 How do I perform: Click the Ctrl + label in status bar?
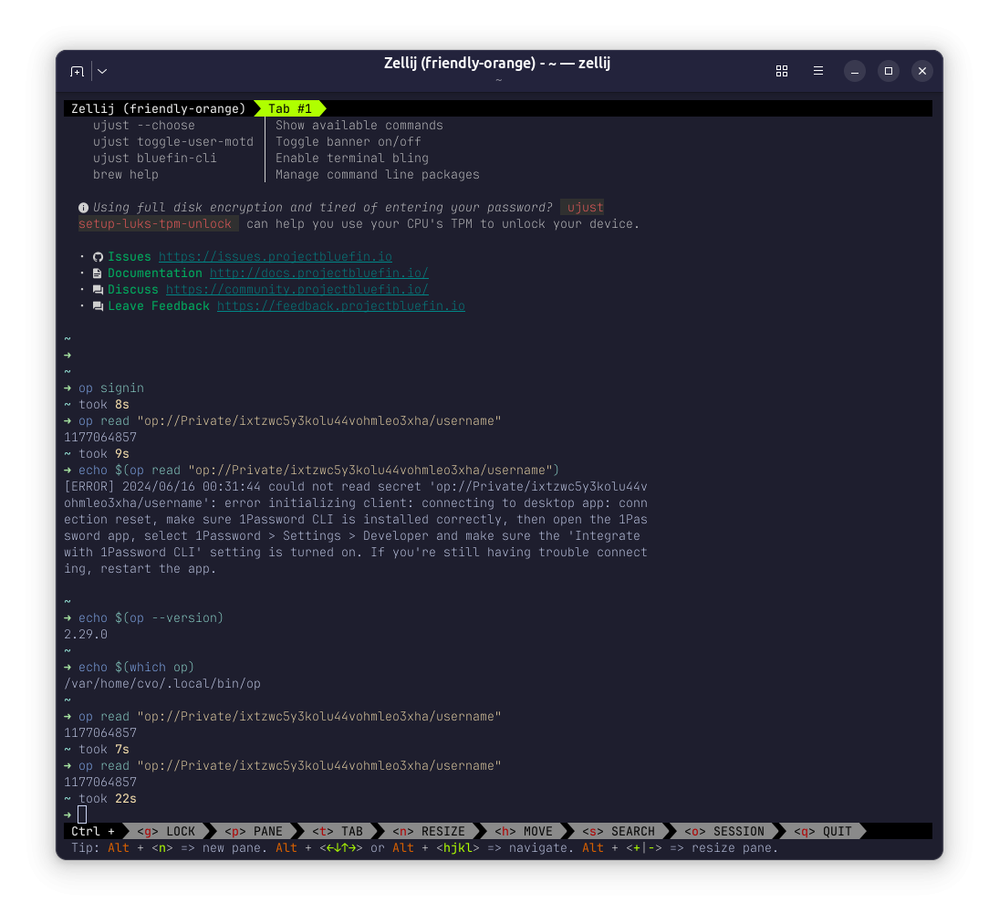[93, 831]
